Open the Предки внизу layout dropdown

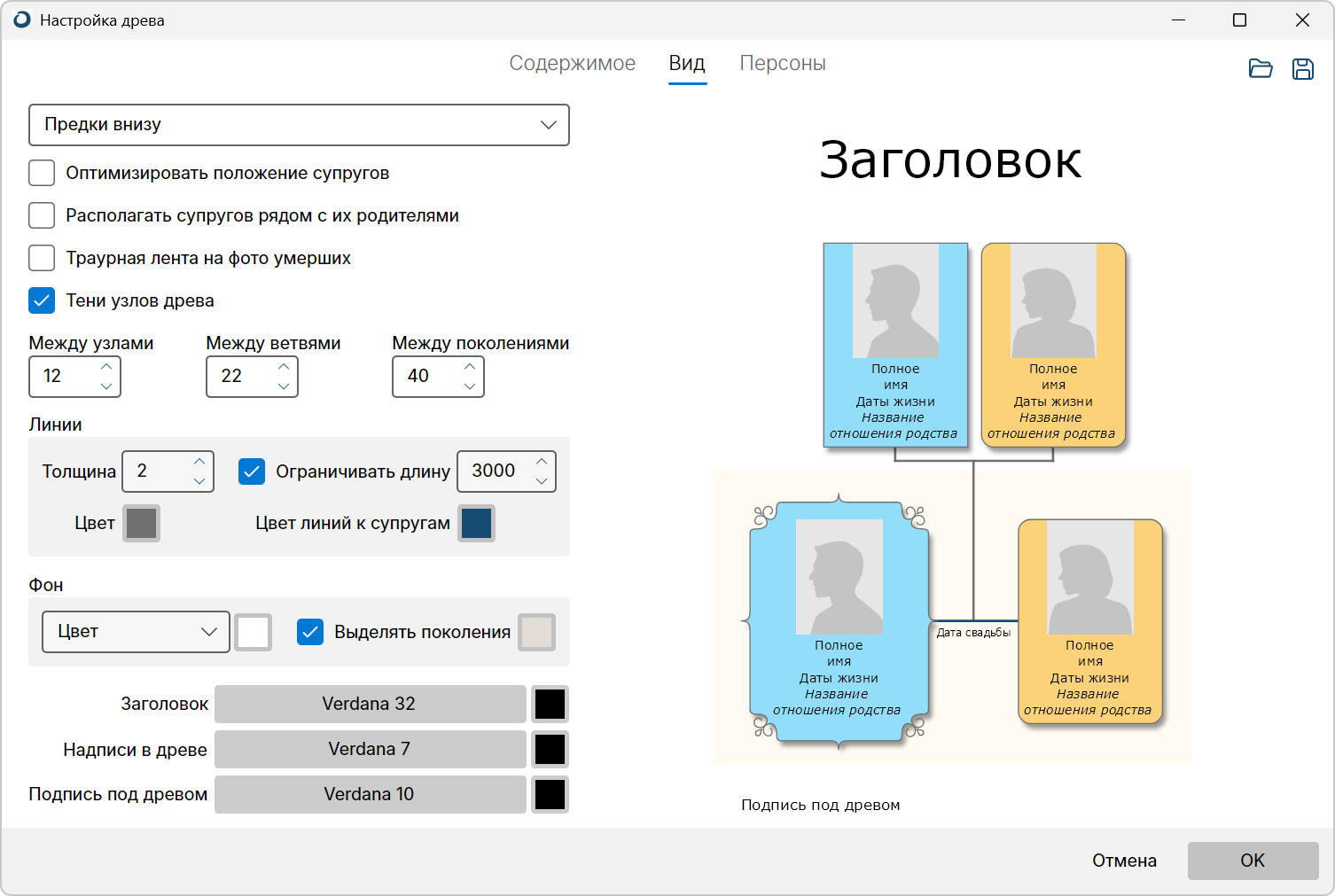(299, 125)
